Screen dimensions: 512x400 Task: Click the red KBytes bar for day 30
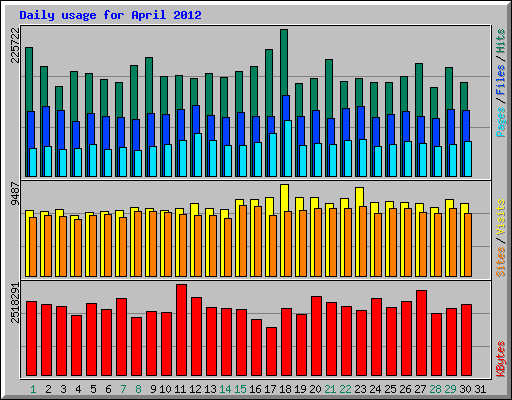click(x=466, y=340)
